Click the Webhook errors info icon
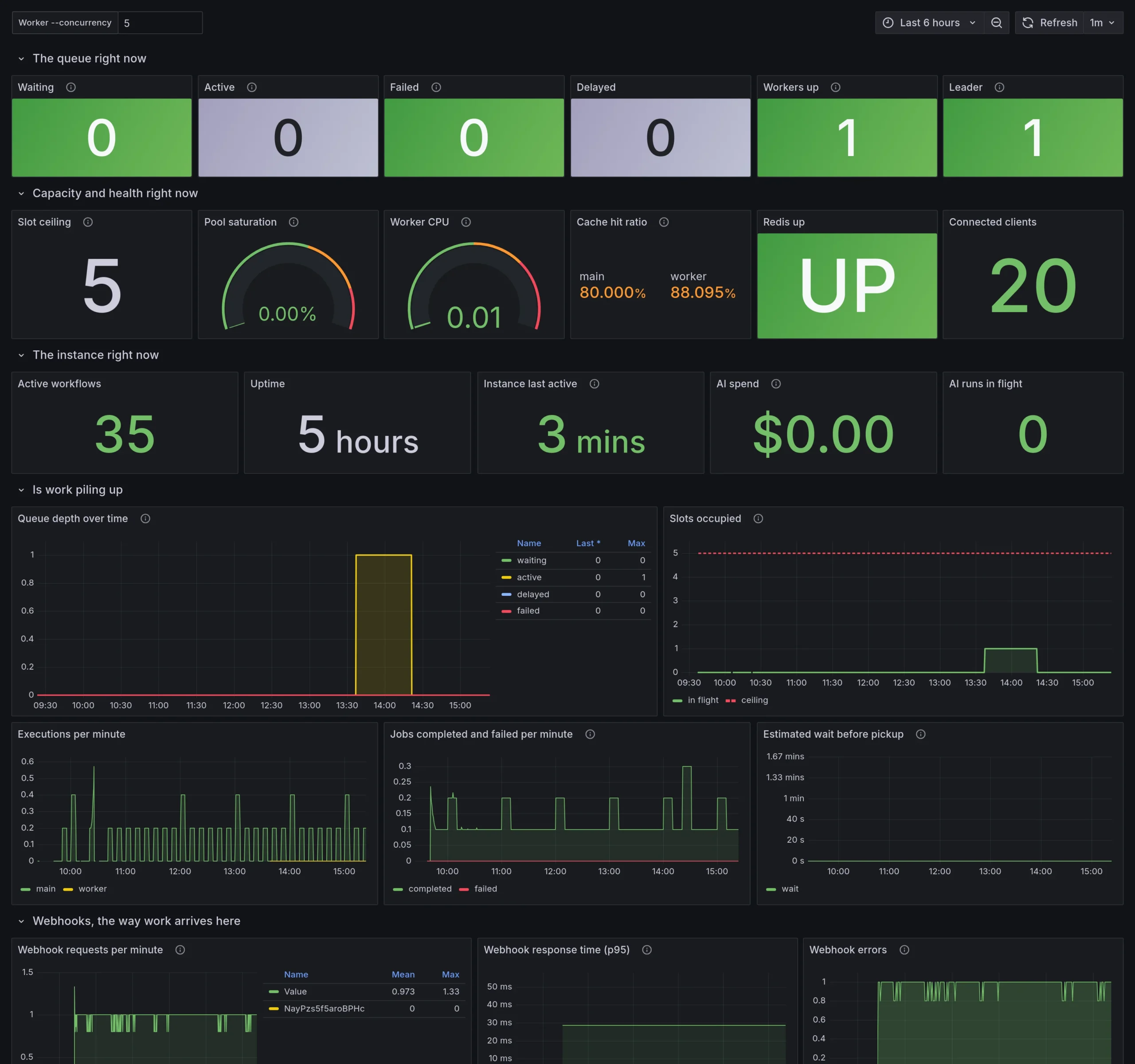This screenshot has width=1135, height=1064. [904, 950]
